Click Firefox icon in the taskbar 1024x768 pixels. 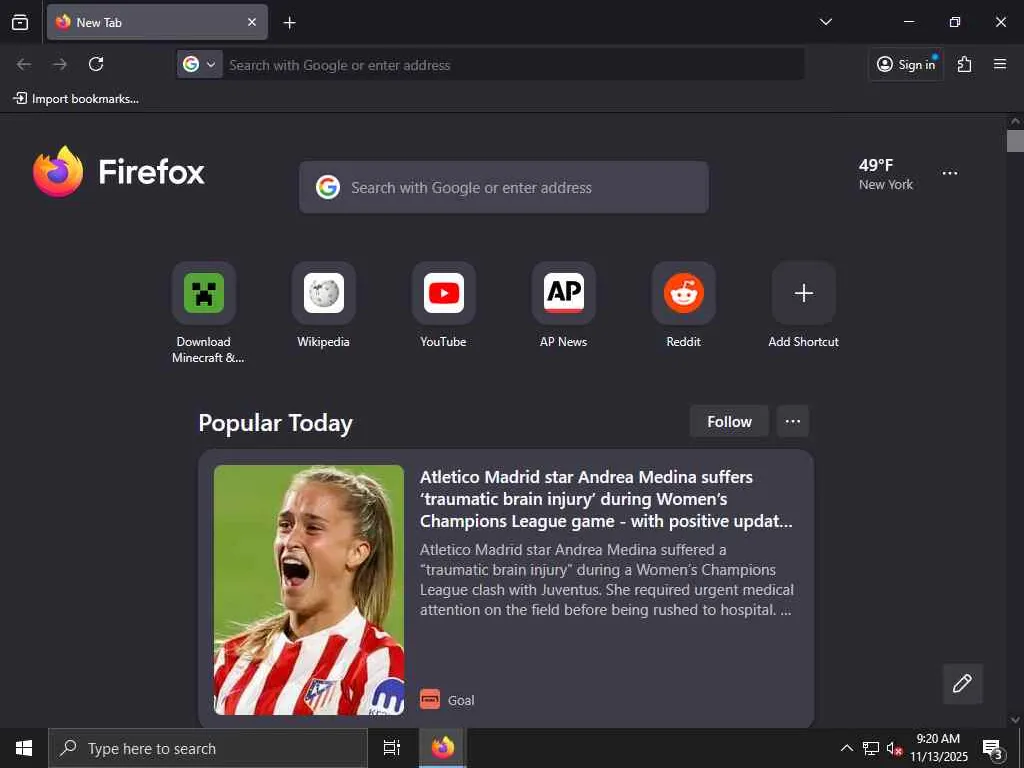(443, 748)
